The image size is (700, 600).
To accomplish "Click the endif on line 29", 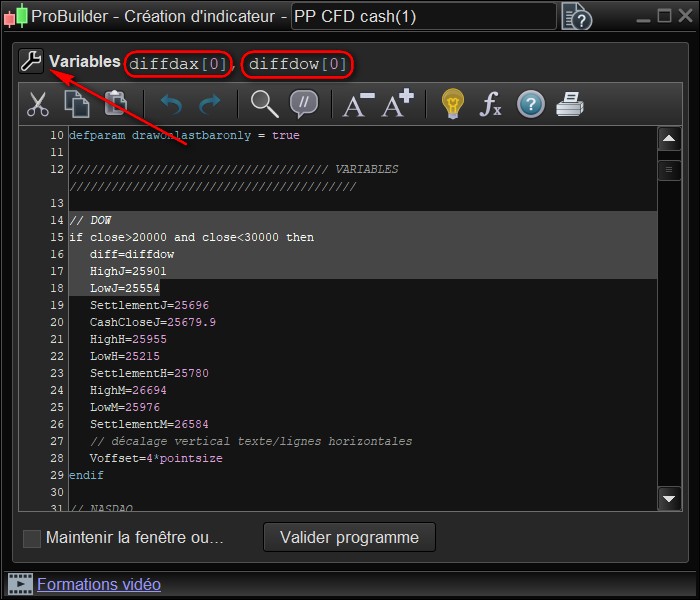I will coord(86,475).
